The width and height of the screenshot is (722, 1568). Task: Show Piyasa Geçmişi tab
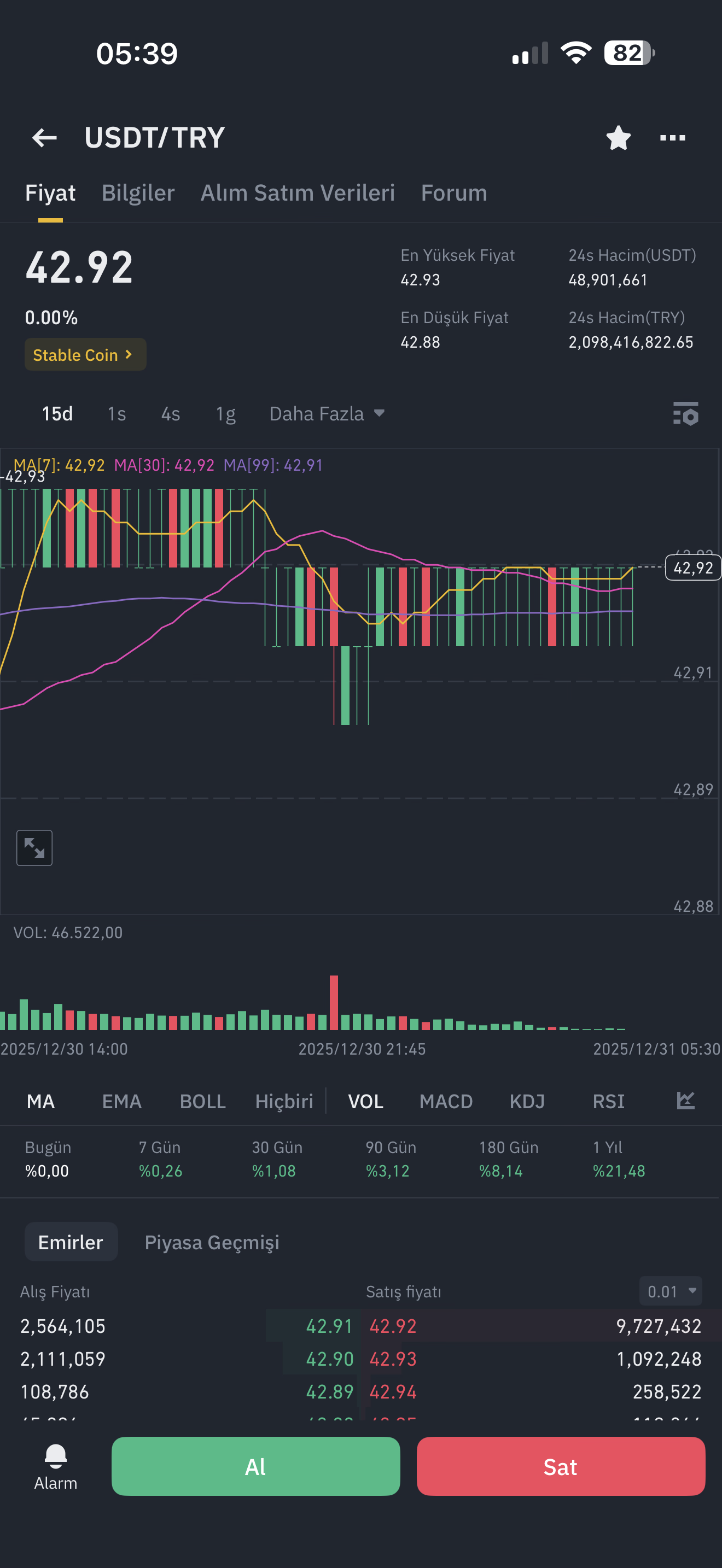212,1242
